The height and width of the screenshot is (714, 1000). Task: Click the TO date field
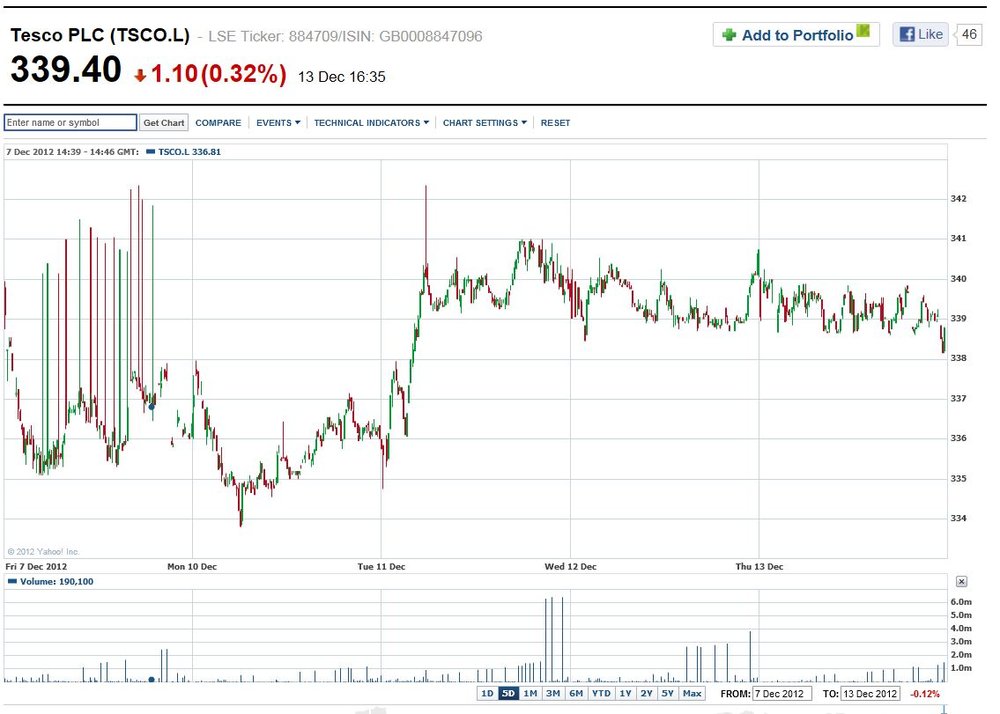[871, 694]
